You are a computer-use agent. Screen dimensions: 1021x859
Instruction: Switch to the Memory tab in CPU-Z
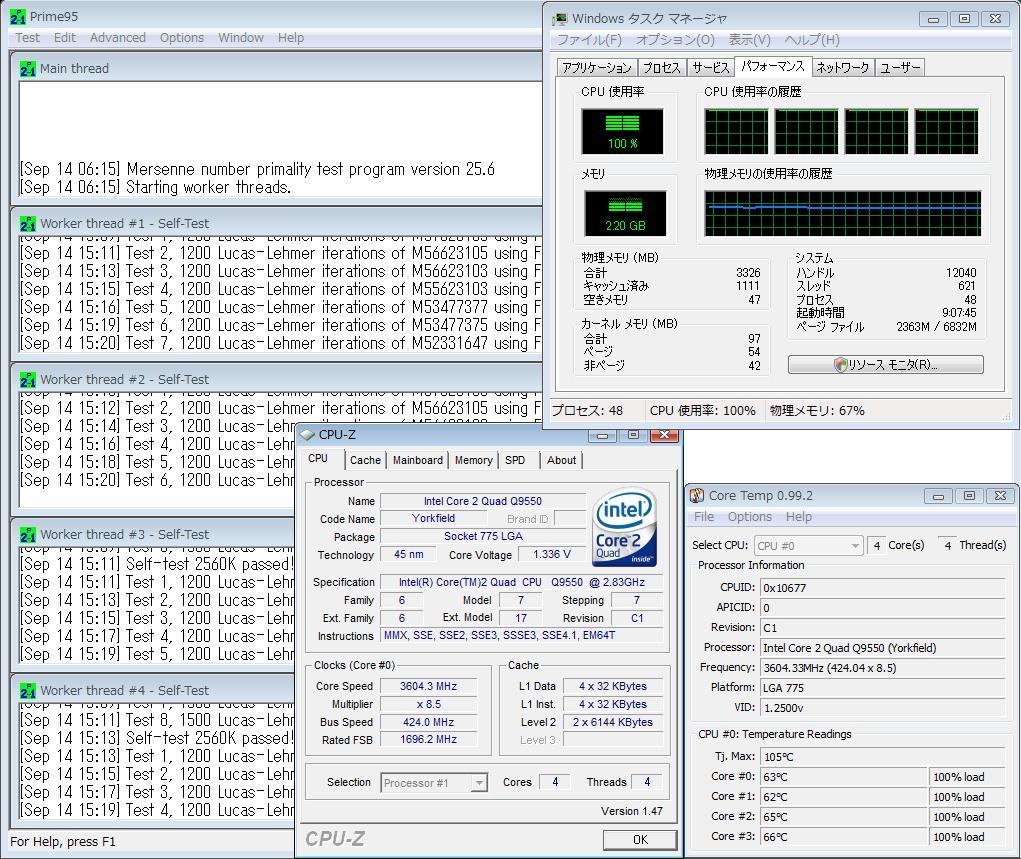[473, 460]
